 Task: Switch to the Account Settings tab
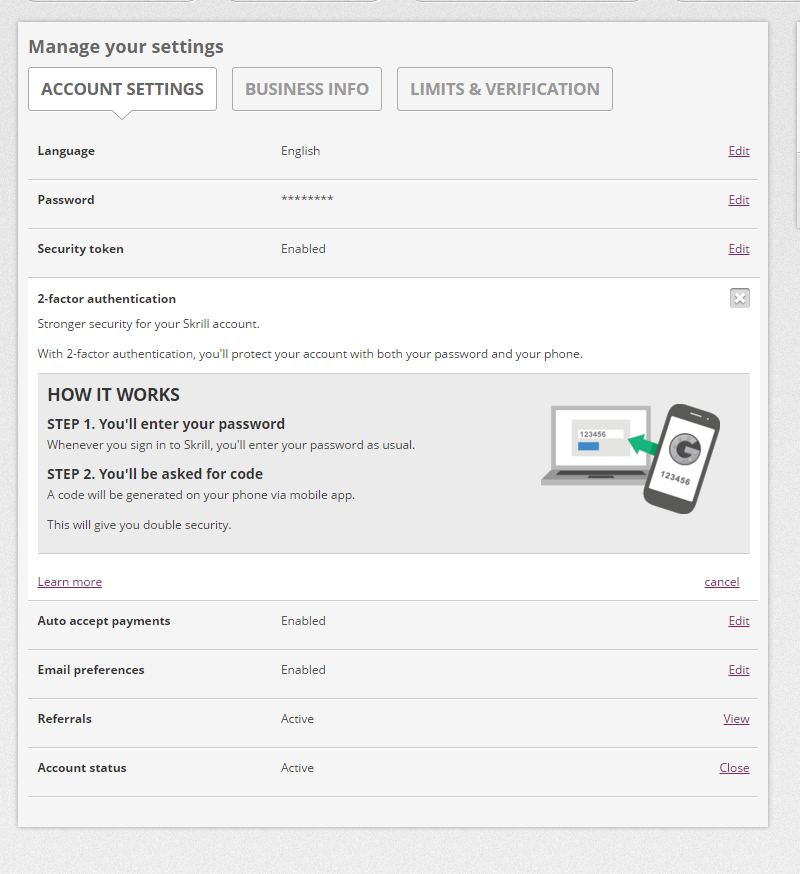click(x=122, y=89)
